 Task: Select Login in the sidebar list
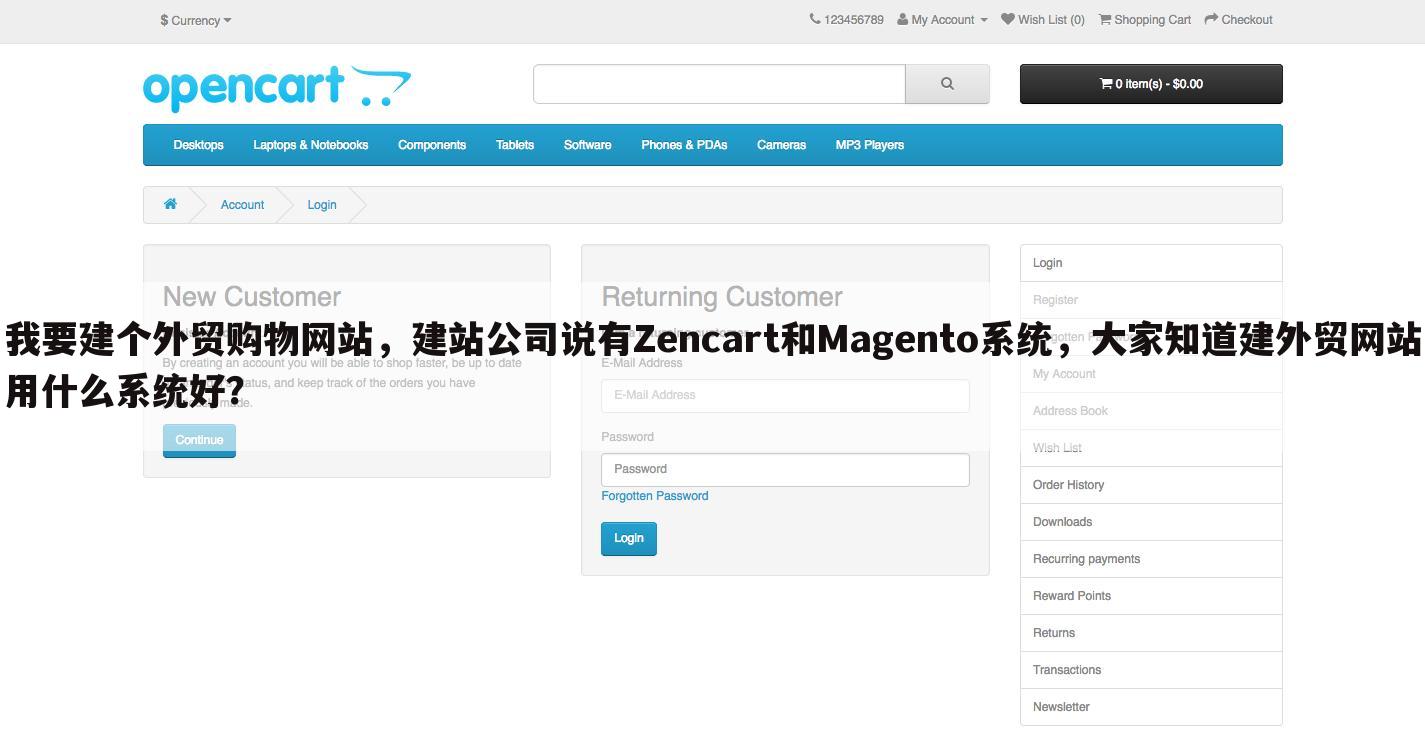point(1151,263)
